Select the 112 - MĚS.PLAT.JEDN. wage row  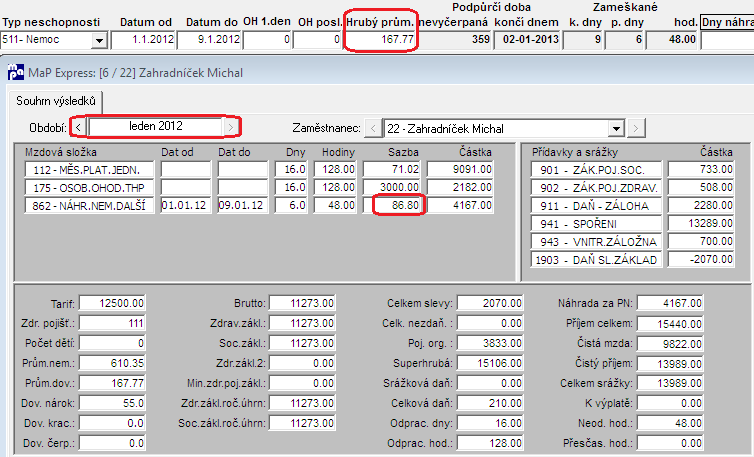coord(89,169)
